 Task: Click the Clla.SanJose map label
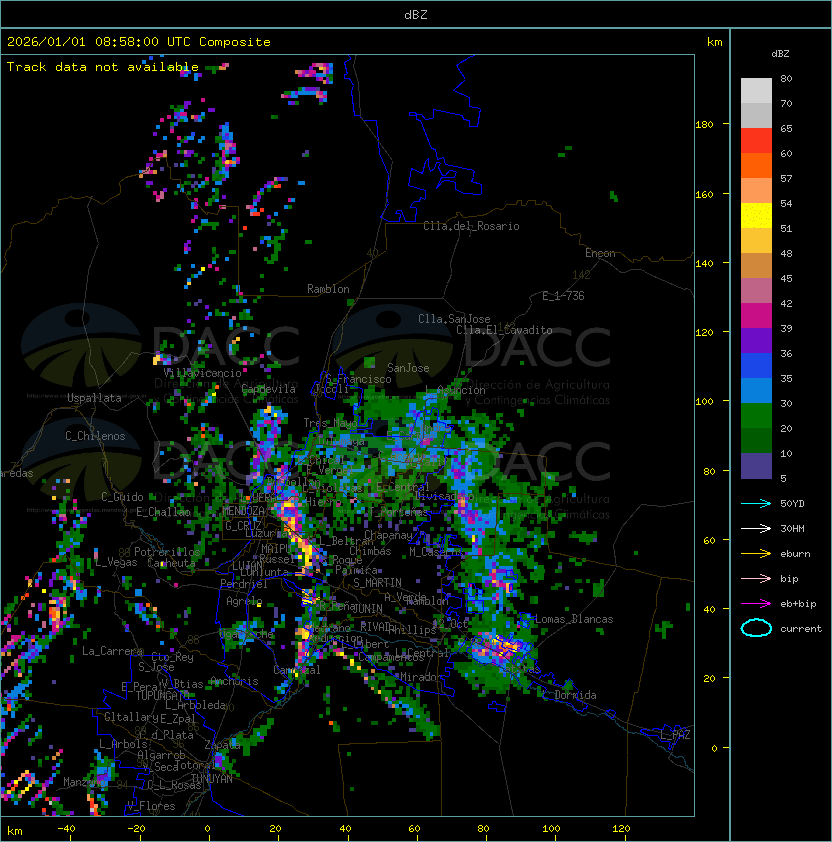pos(454,319)
